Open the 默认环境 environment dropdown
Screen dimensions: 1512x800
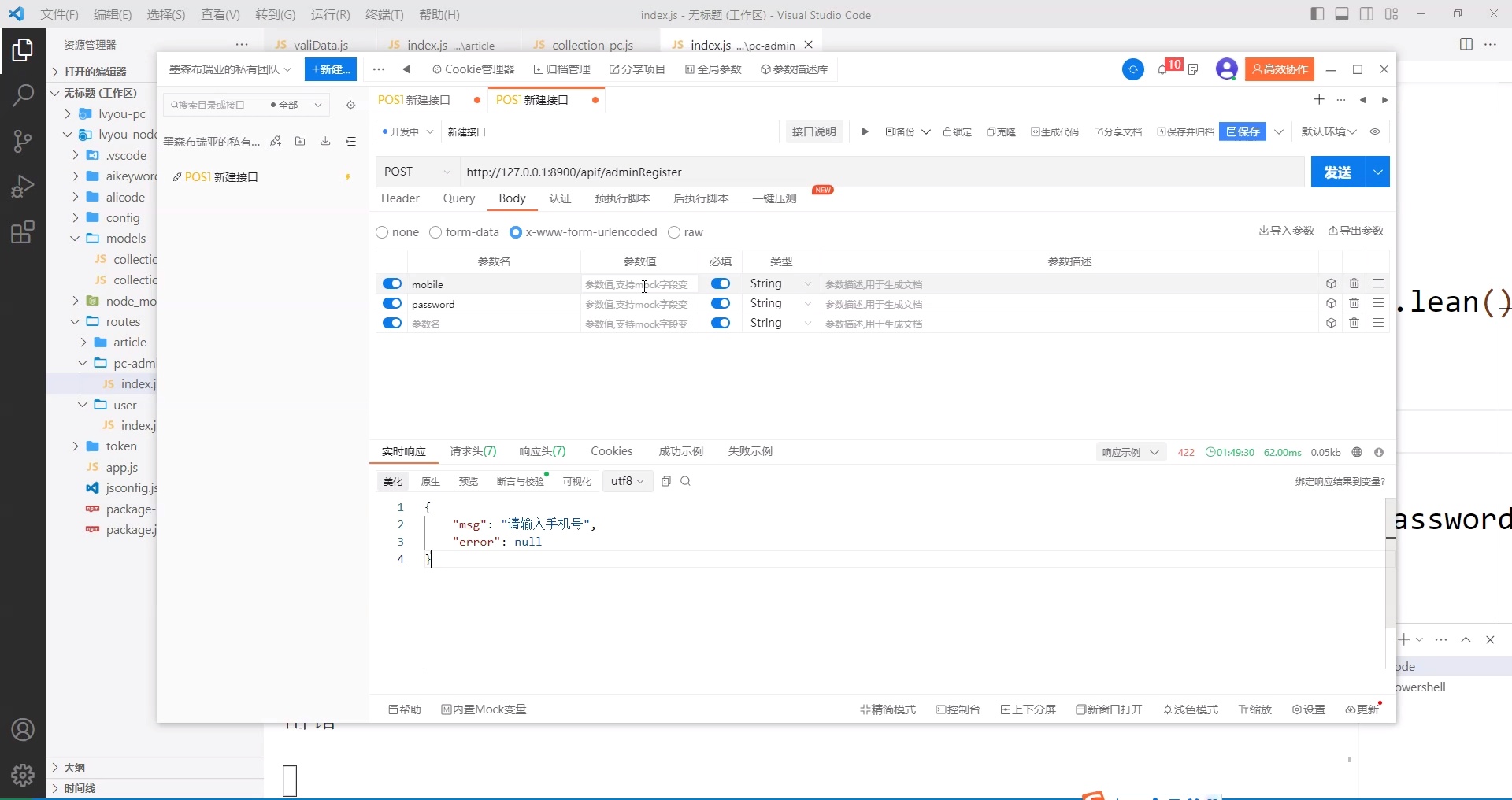(1329, 131)
